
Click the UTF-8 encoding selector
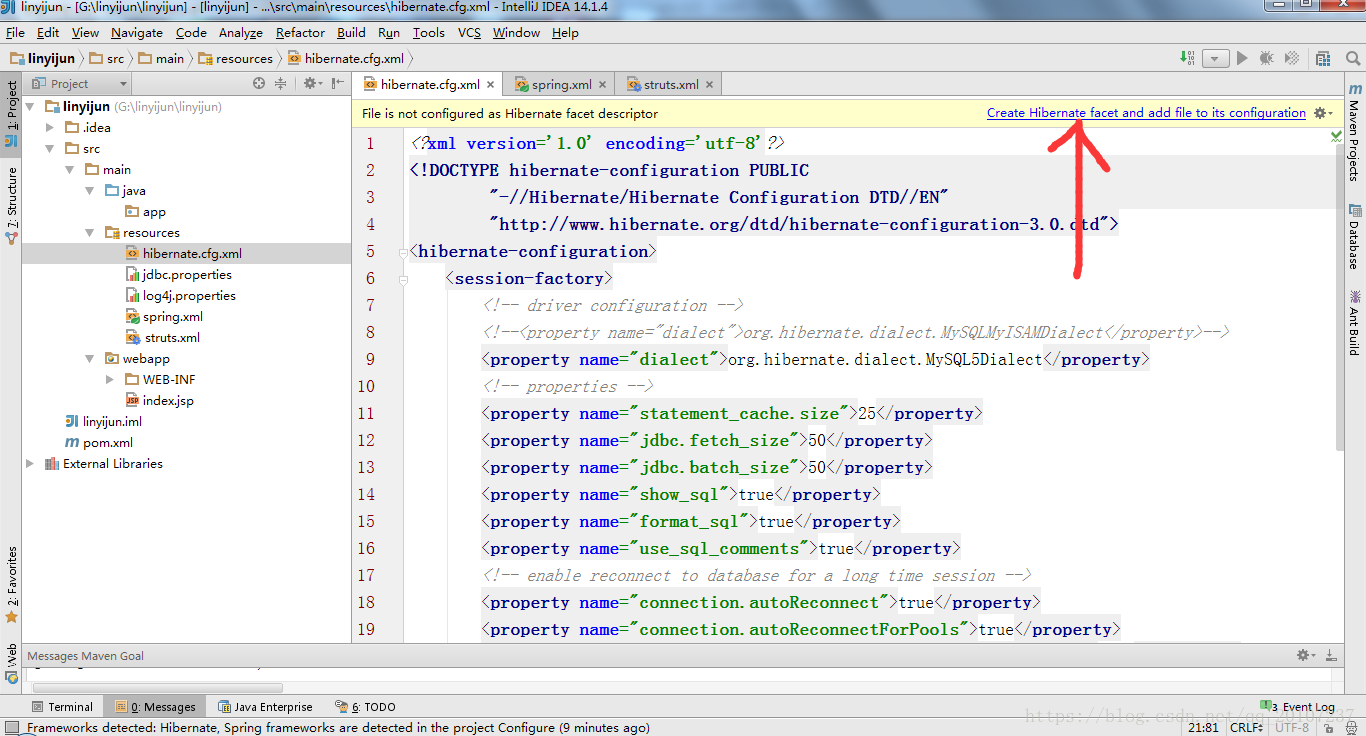point(1292,728)
